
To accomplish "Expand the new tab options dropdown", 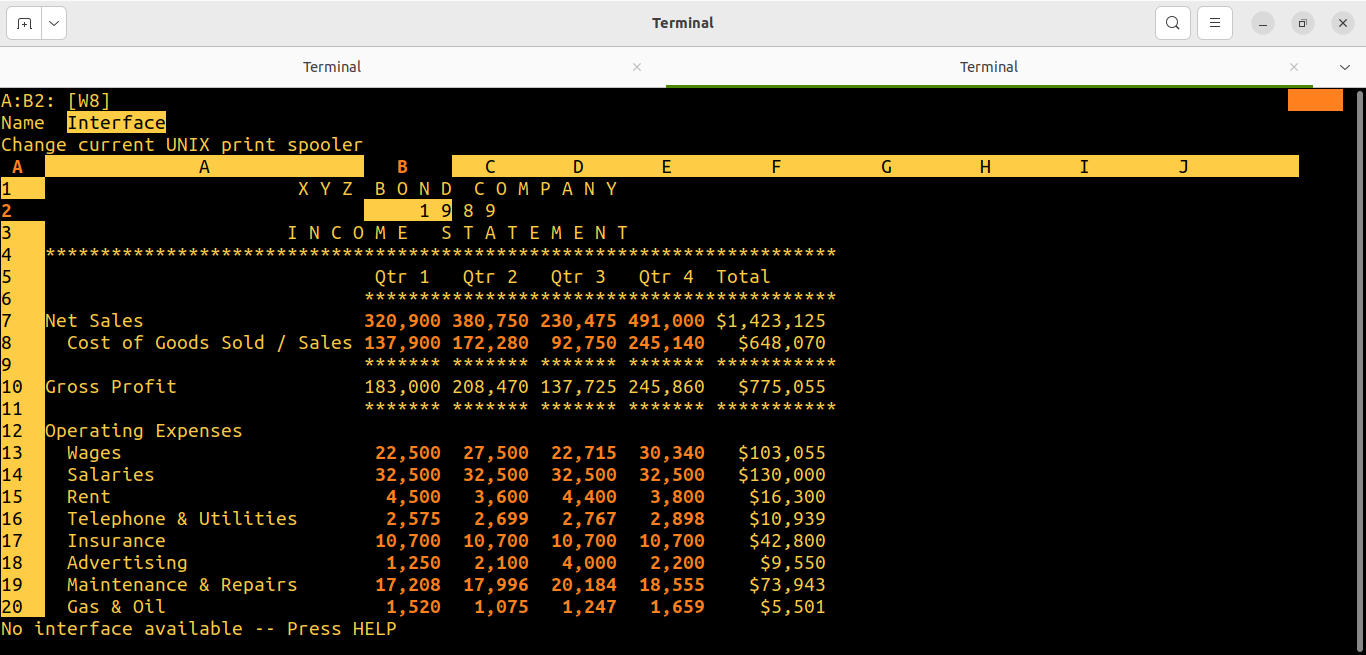I will point(54,23).
